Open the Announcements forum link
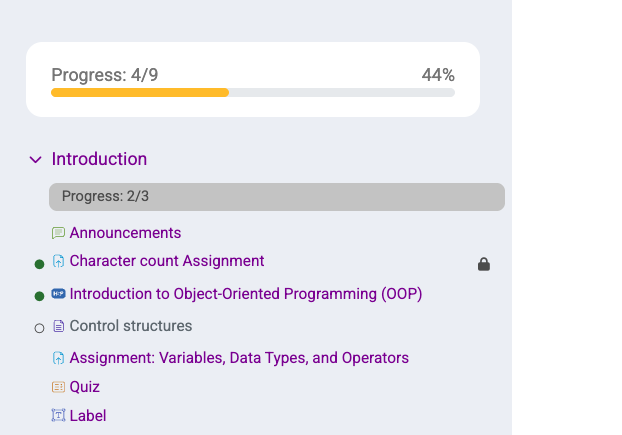The image size is (622, 435). (125, 233)
